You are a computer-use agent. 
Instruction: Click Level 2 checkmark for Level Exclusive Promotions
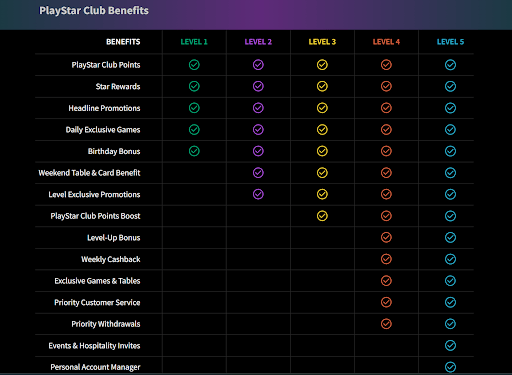[258, 194]
